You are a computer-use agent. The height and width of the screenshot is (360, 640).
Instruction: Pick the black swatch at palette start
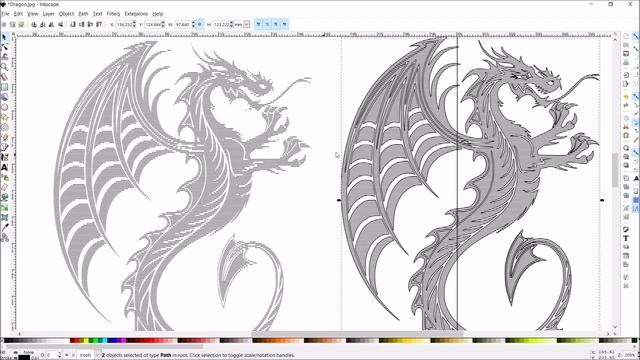click(x=6, y=340)
